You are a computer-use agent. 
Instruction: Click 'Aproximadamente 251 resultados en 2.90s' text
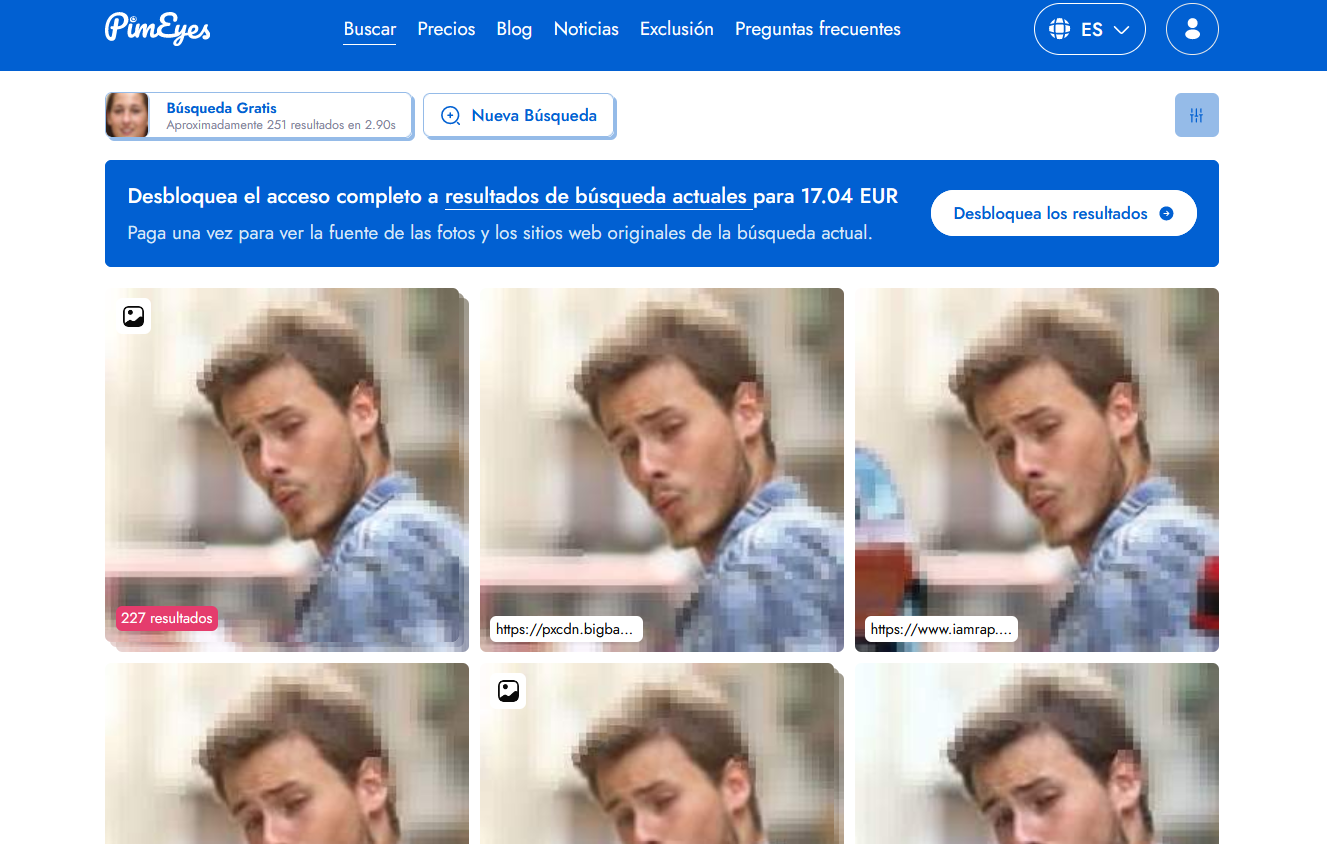pos(281,125)
